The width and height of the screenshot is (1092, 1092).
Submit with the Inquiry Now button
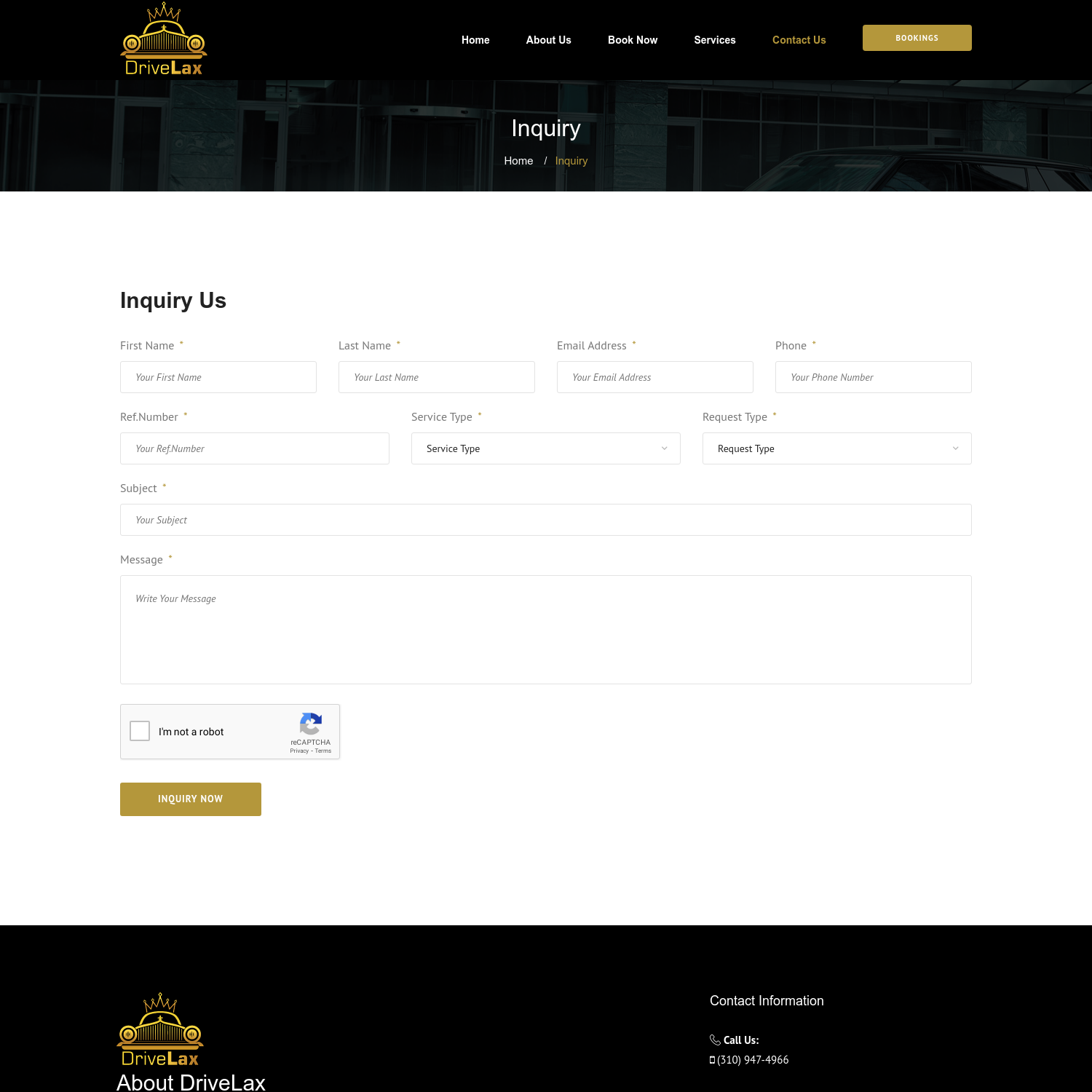click(191, 799)
